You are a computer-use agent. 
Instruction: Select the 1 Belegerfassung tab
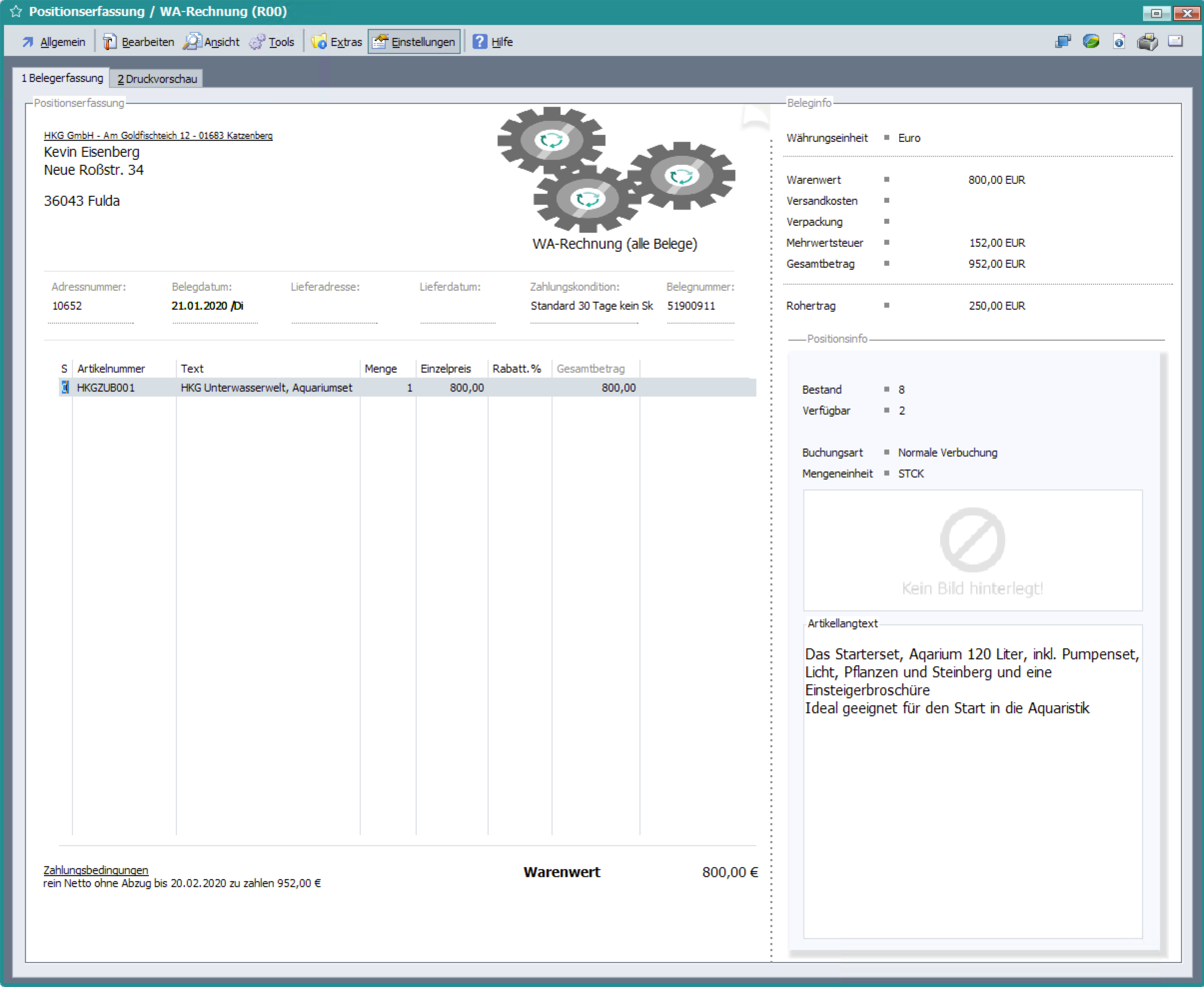[x=62, y=78]
